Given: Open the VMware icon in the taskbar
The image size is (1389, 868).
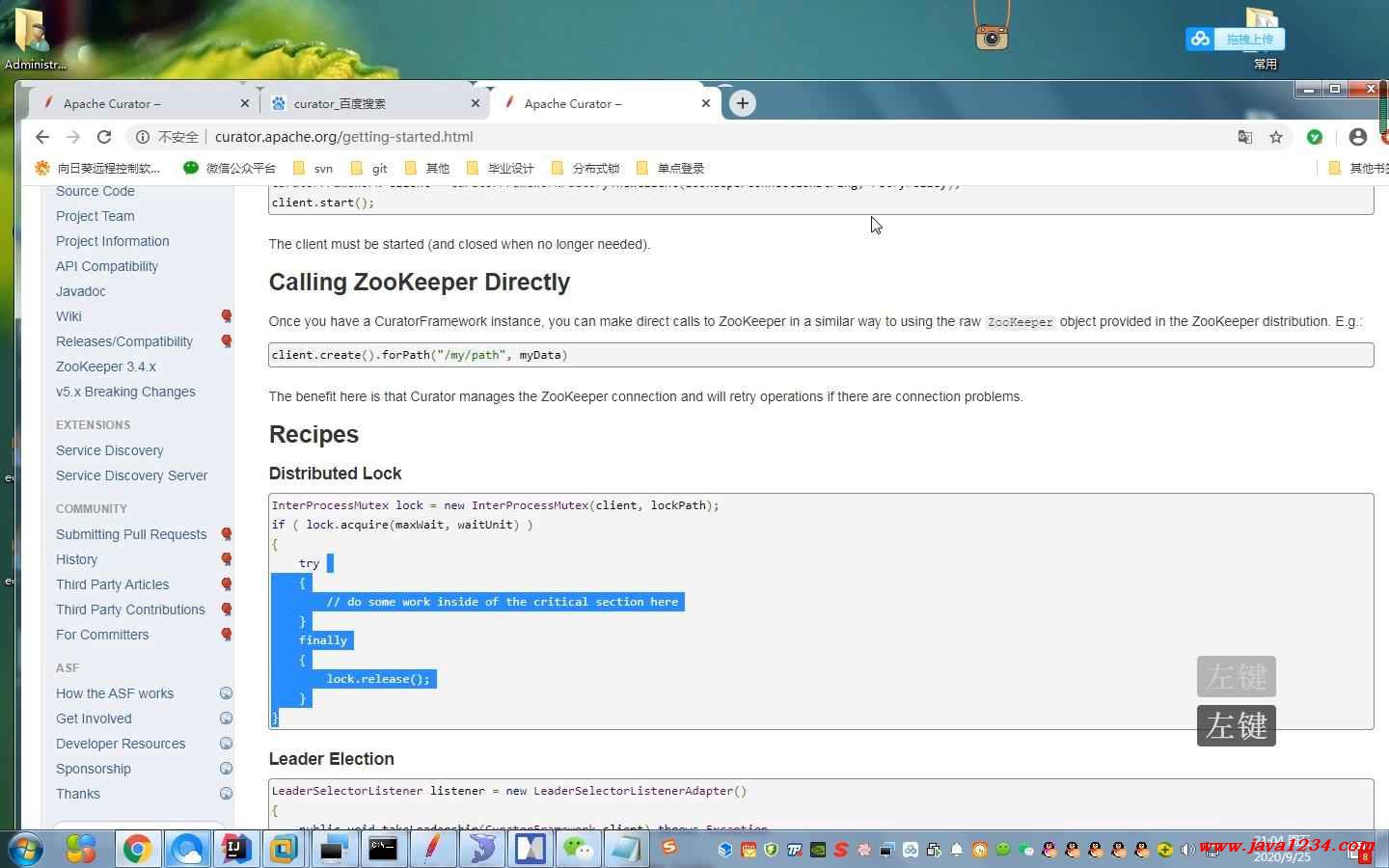Looking at the screenshot, I should (x=284, y=849).
